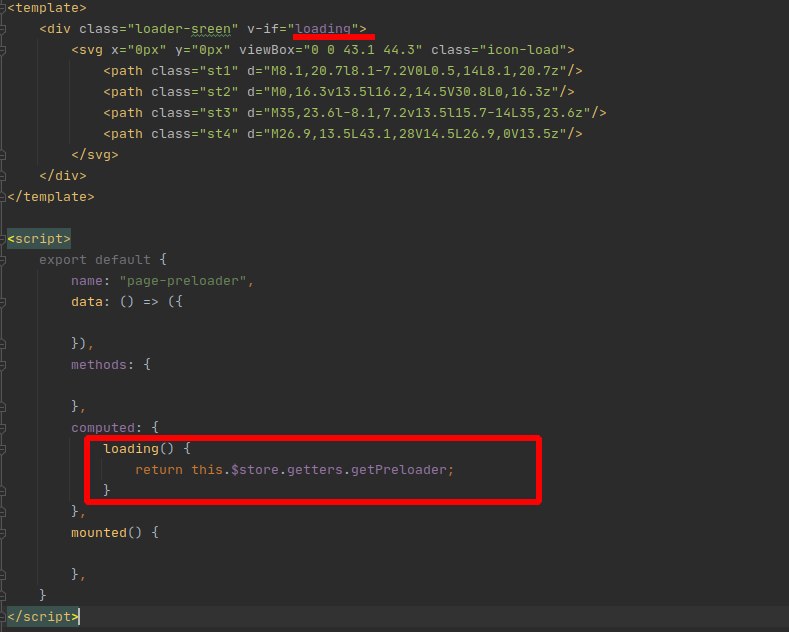This screenshot has height=632, width=789.
Task: Click the path with class st2
Action: (x=339, y=92)
